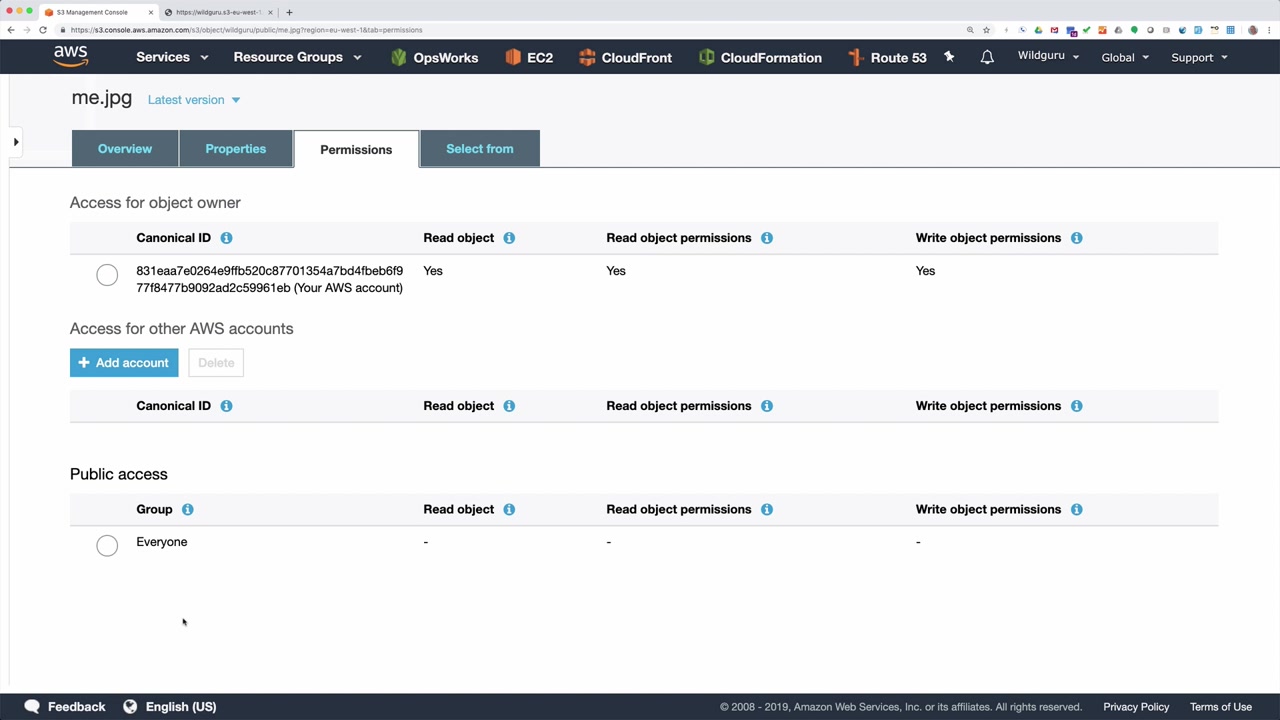The width and height of the screenshot is (1280, 720).
Task: Show info for Group under Public access
Action: pyautogui.click(x=187, y=509)
